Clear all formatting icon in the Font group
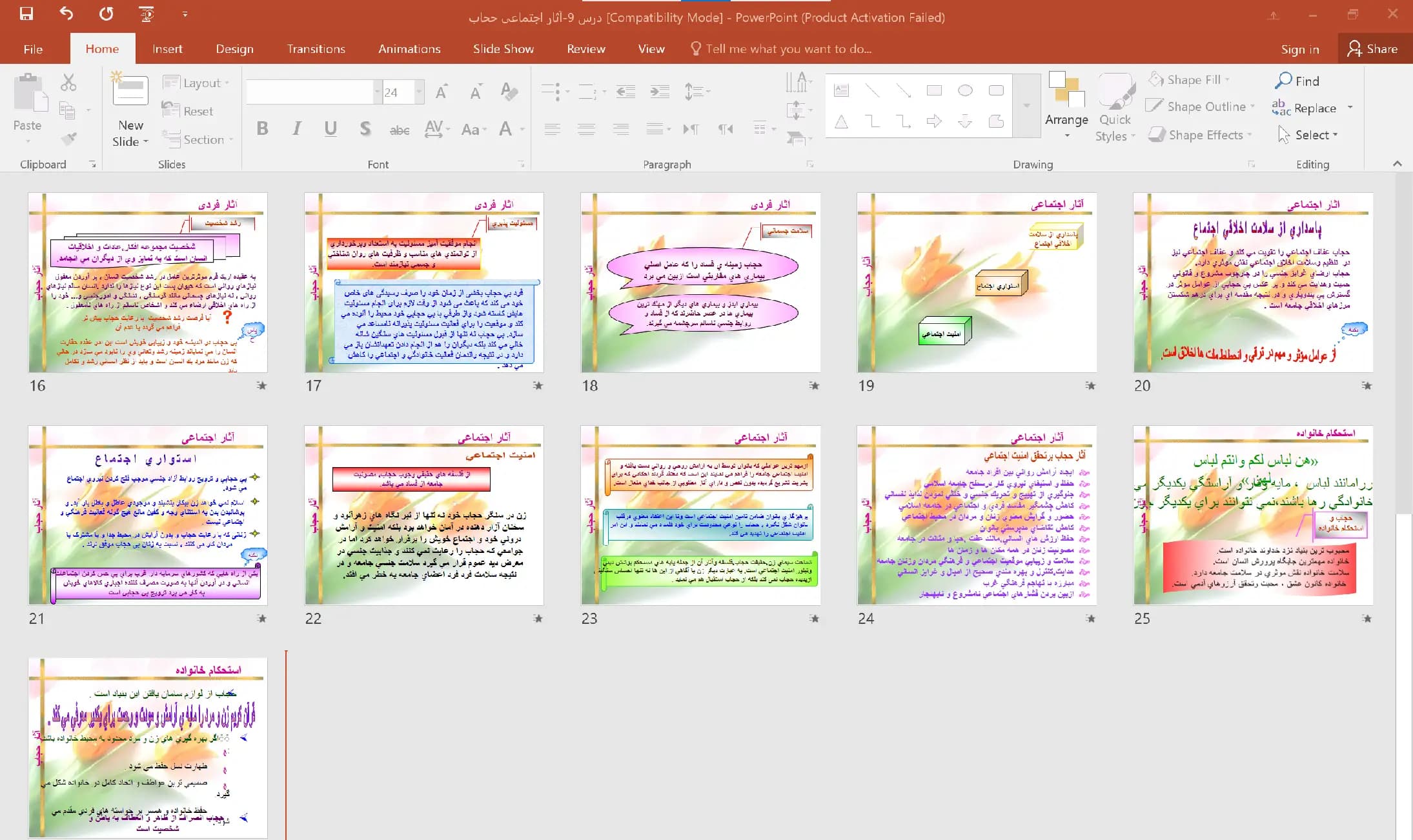Screen dimensions: 1413x840 click(x=509, y=92)
